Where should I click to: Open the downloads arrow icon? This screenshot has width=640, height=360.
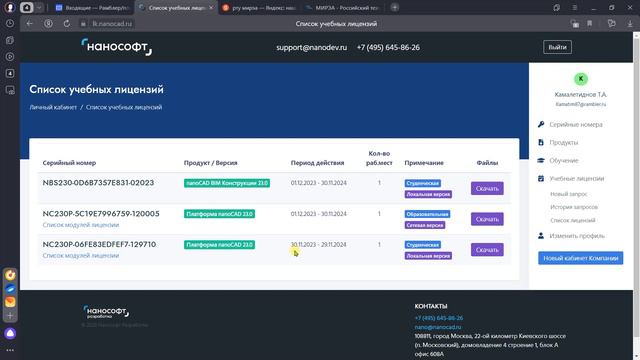click(630, 24)
